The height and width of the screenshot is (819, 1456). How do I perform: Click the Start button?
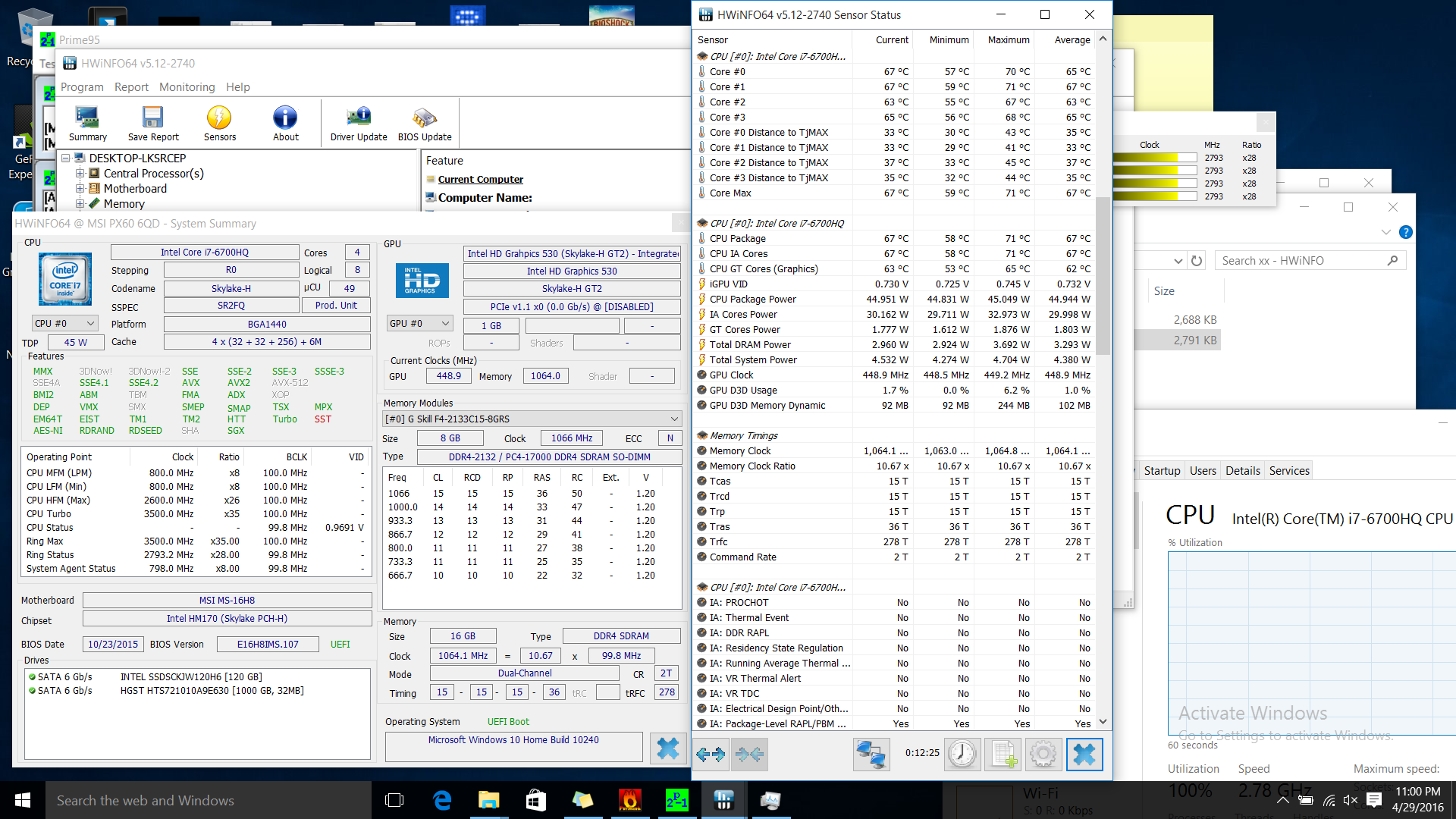coord(23,800)
